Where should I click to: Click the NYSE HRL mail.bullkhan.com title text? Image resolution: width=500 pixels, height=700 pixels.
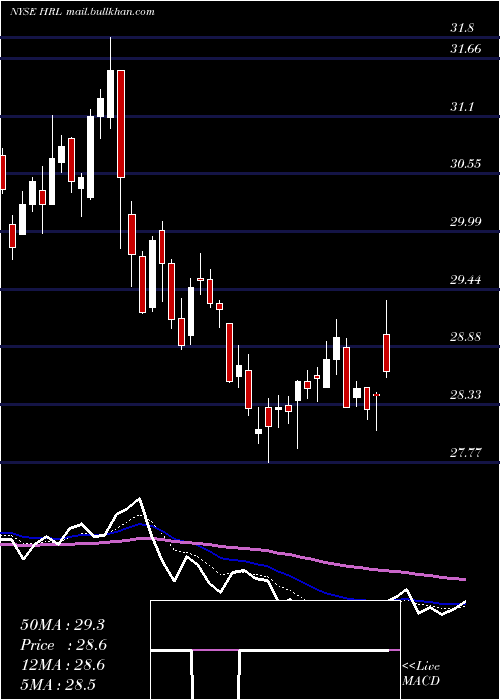(82, 12)
